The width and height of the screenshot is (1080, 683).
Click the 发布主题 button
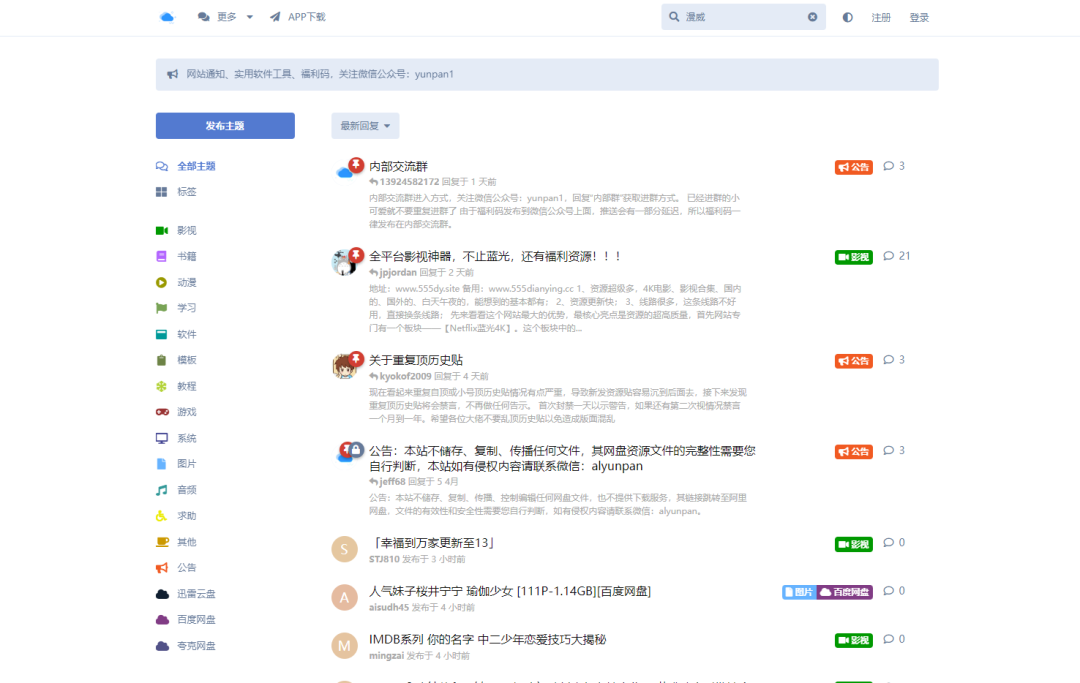[224, 125]
